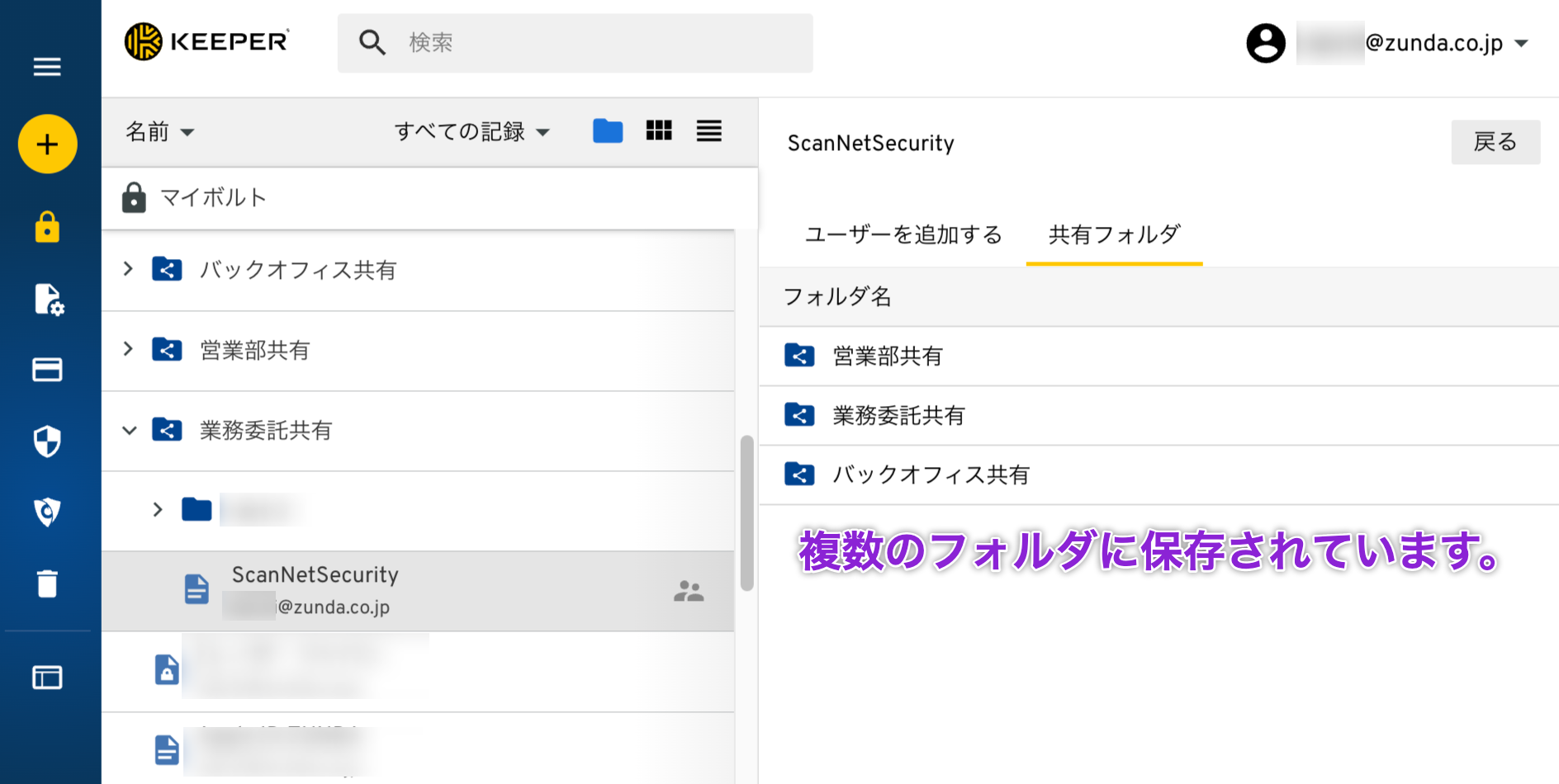Select the folder view icon above the record list
Image resolution: width=1559 pixels, height=784 pixels.
[608, 130]
